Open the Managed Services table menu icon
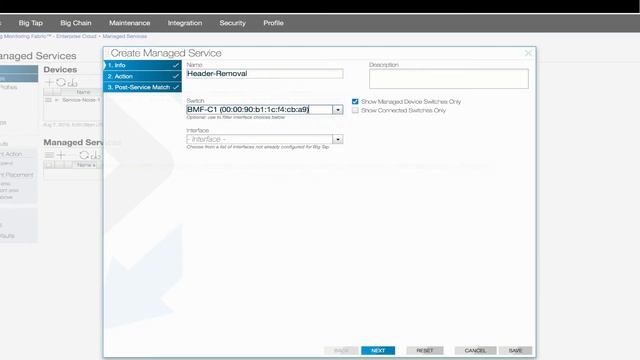640x360 pixels. [x=49, y=155]
